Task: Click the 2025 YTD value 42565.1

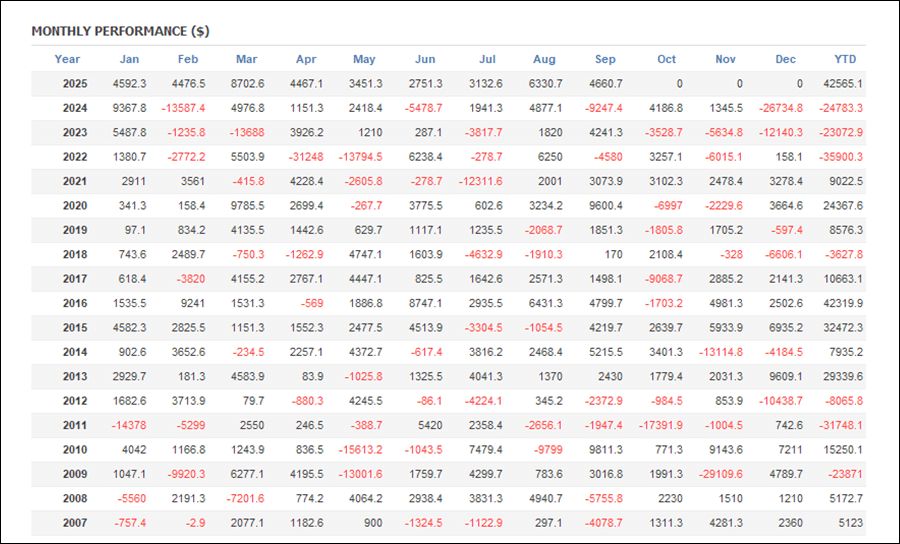Action: (844, 84)
